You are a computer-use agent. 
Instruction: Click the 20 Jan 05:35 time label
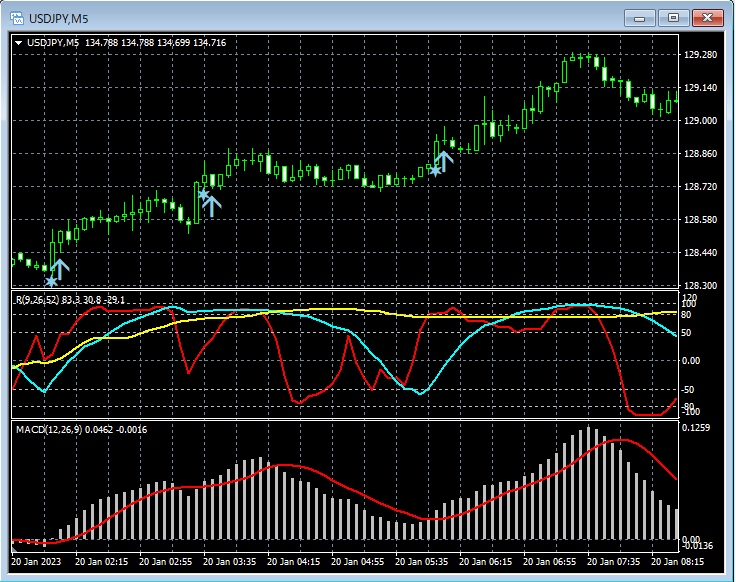click(422, 562)
